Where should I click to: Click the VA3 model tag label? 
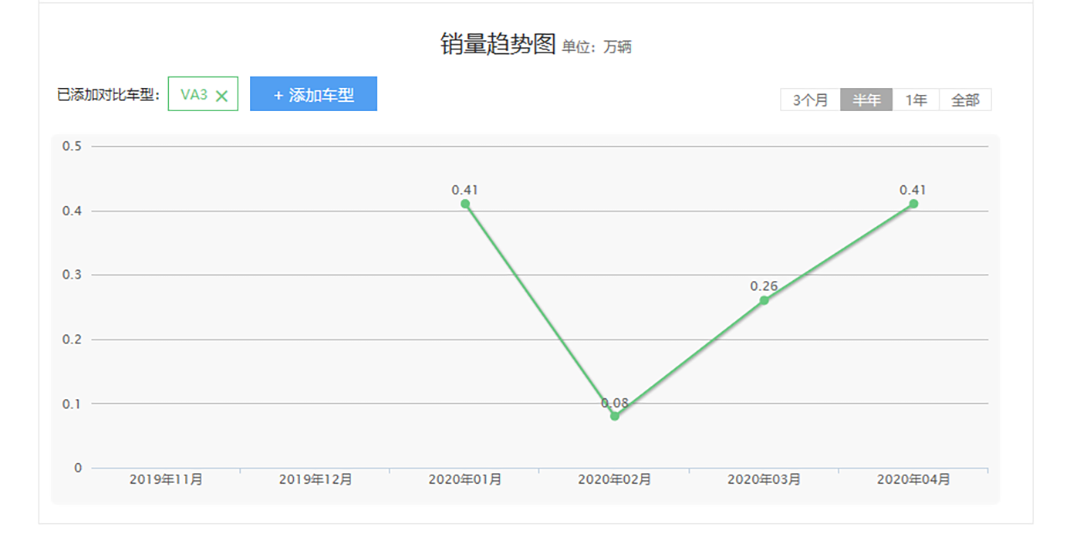pos(193,95)
